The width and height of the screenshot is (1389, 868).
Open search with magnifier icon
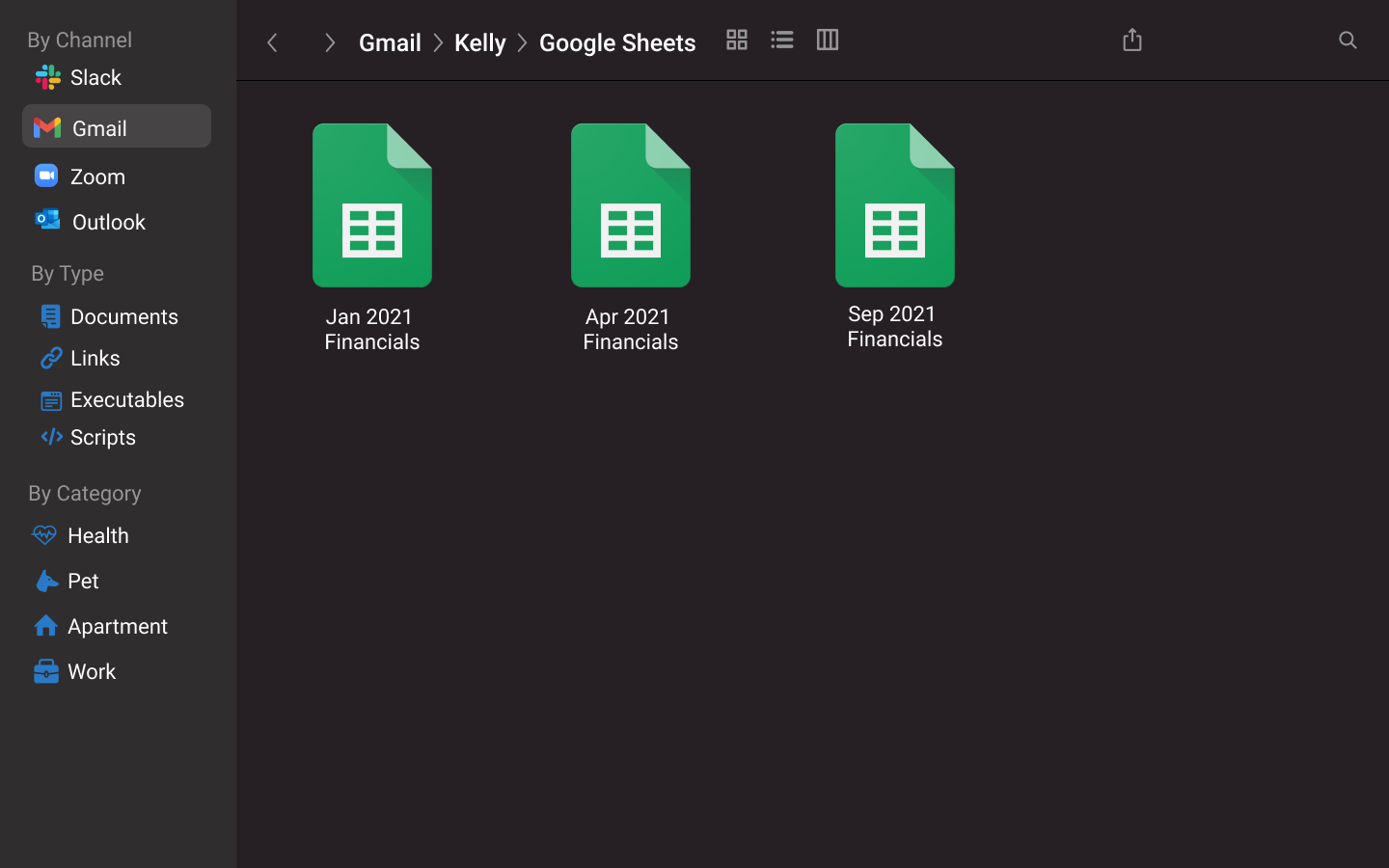click(1348, 40)
